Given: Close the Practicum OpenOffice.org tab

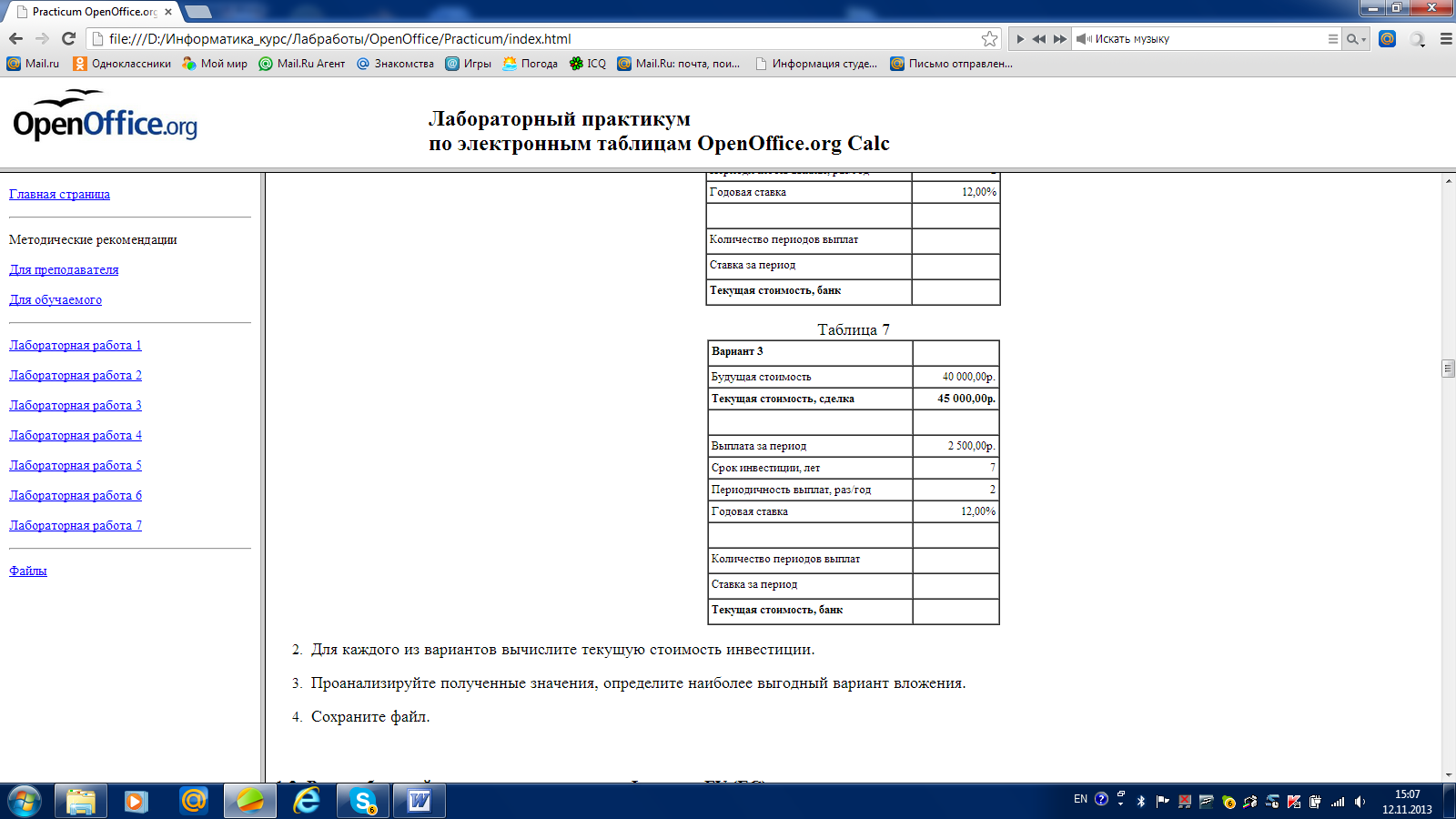Looking at the screenshot, I should 168,12.
